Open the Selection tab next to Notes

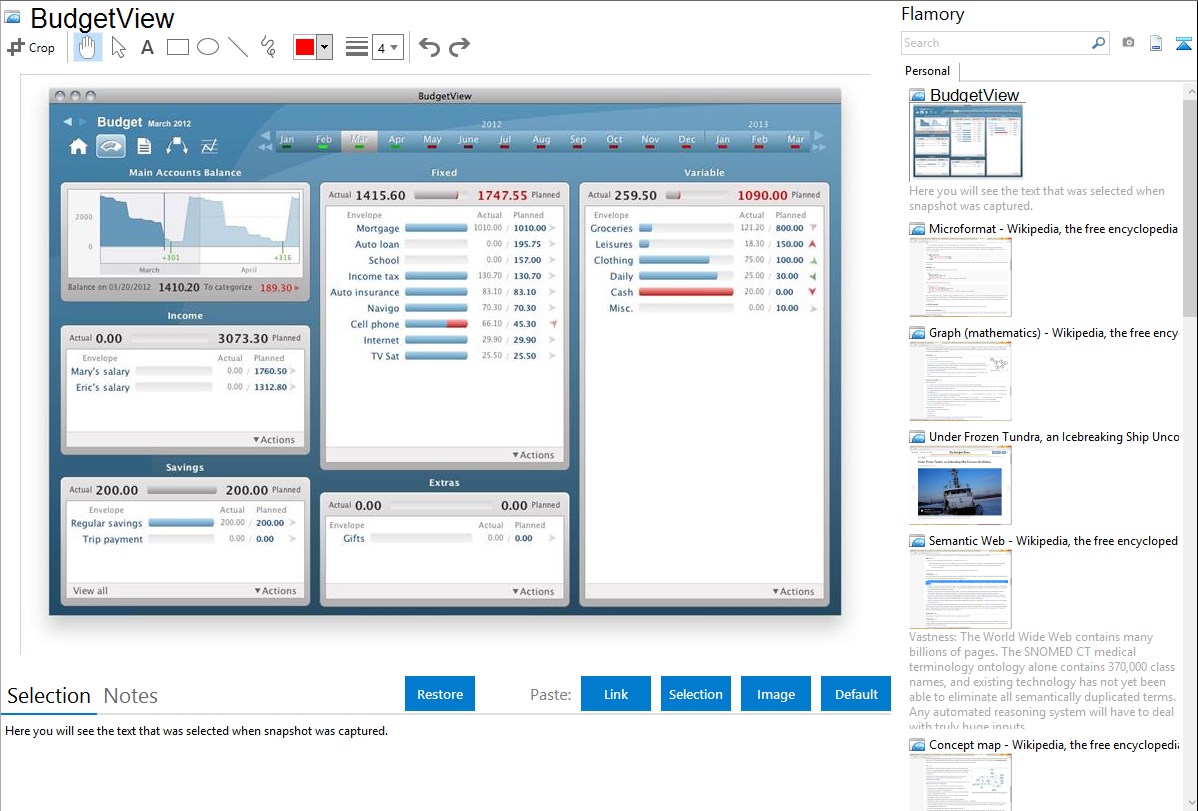pos(49,696)
